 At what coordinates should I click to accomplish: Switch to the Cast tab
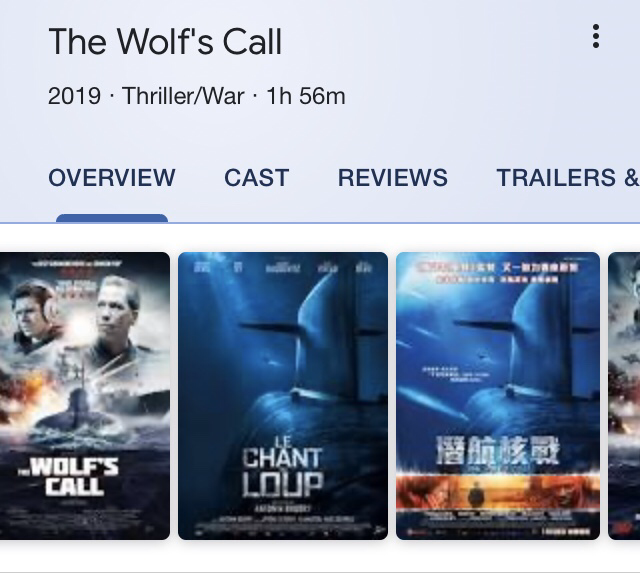pyautogui.click(x=257, y=178)
